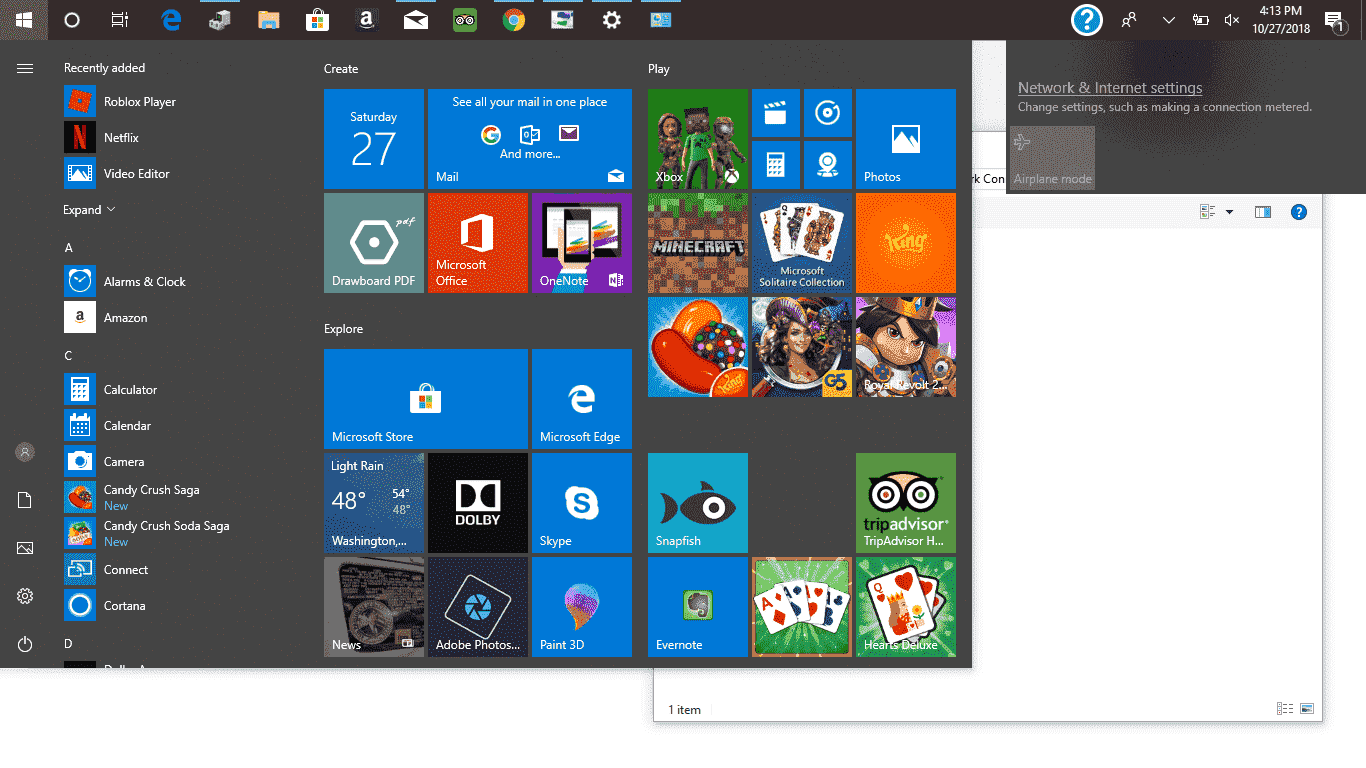Screen dimensions: 1366x768
Task: Launch Google Chrome from the taskbar
Action: 514,20
